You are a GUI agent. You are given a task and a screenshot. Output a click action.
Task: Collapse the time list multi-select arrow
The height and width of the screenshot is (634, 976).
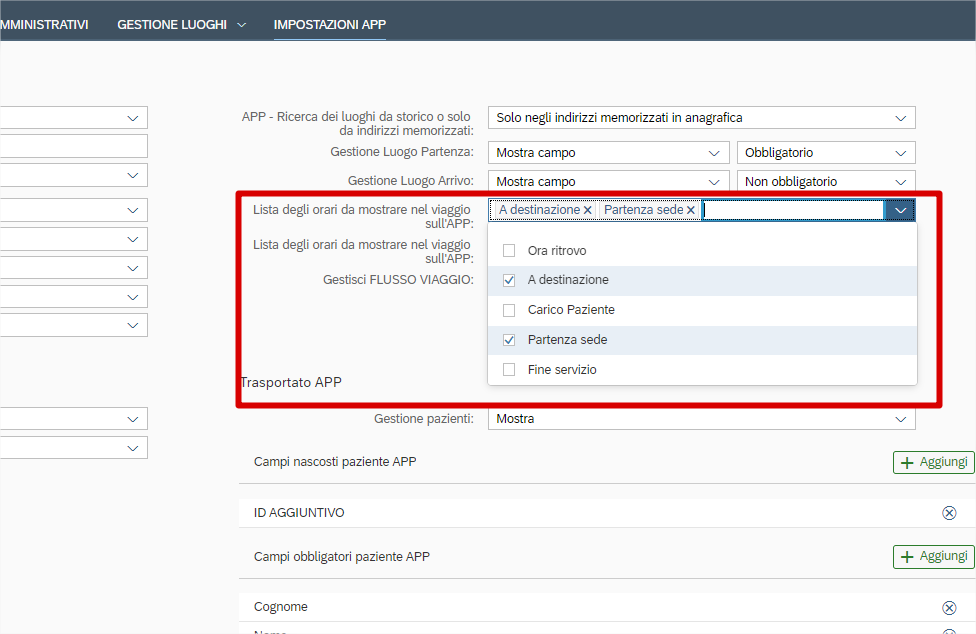coord(900,210)
